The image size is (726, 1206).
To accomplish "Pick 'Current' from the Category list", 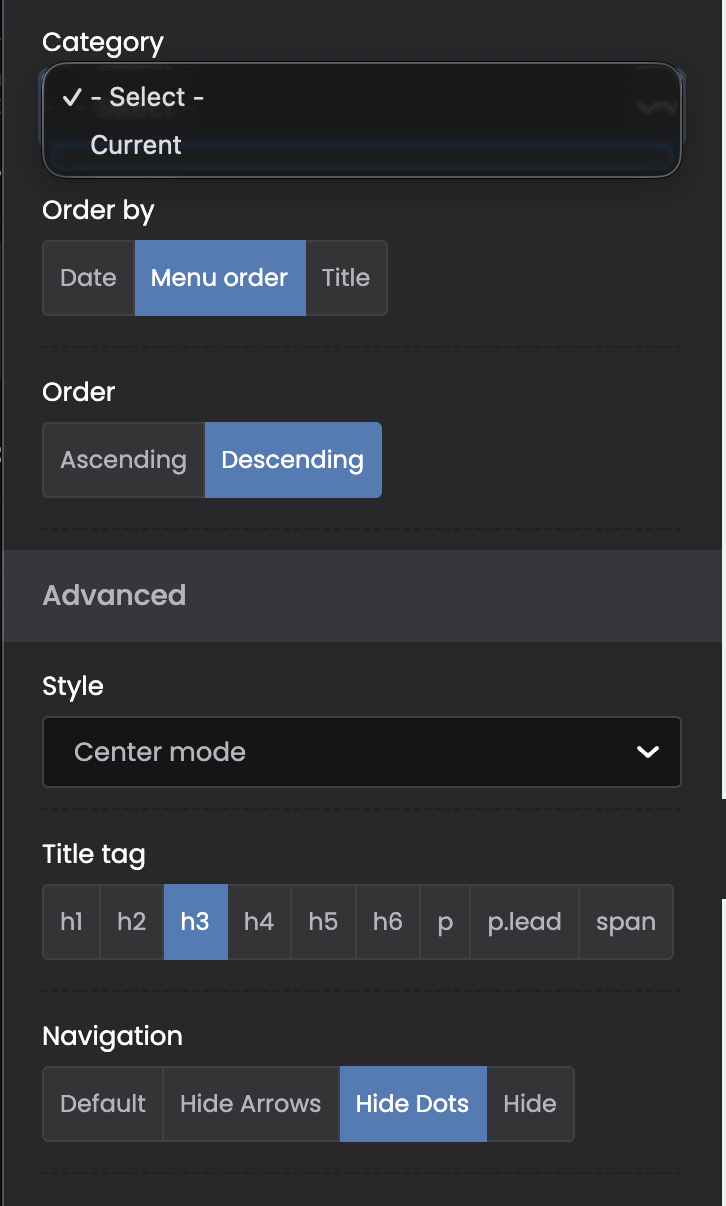I will pyautogui.click(x=136, y=145).
